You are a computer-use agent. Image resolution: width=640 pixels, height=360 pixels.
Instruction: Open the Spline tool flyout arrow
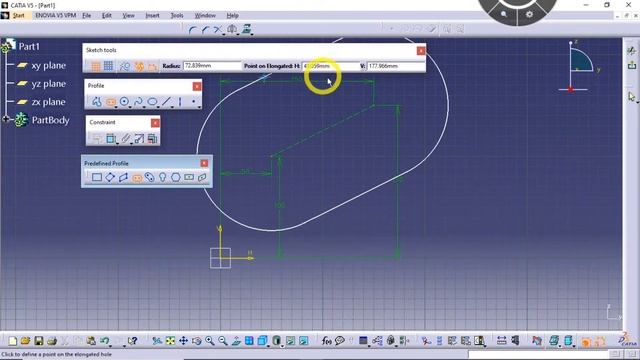(144, 107)
